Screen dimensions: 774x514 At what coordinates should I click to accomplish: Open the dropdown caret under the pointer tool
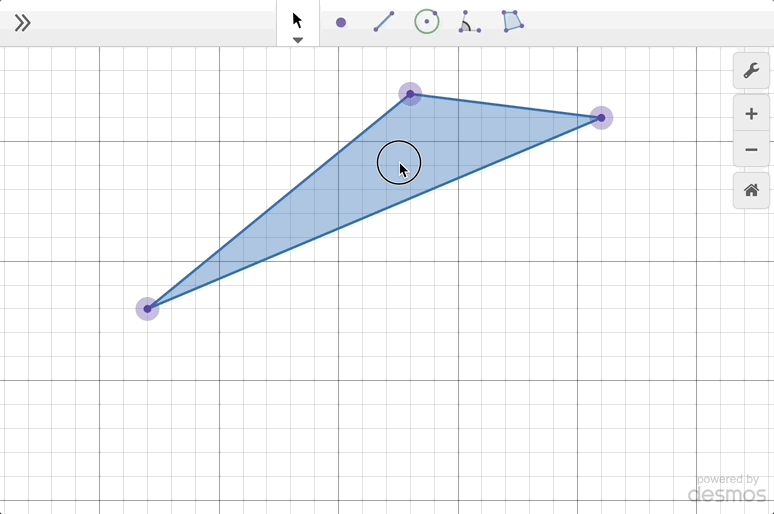pyautogui.click(x=297, y=40)
